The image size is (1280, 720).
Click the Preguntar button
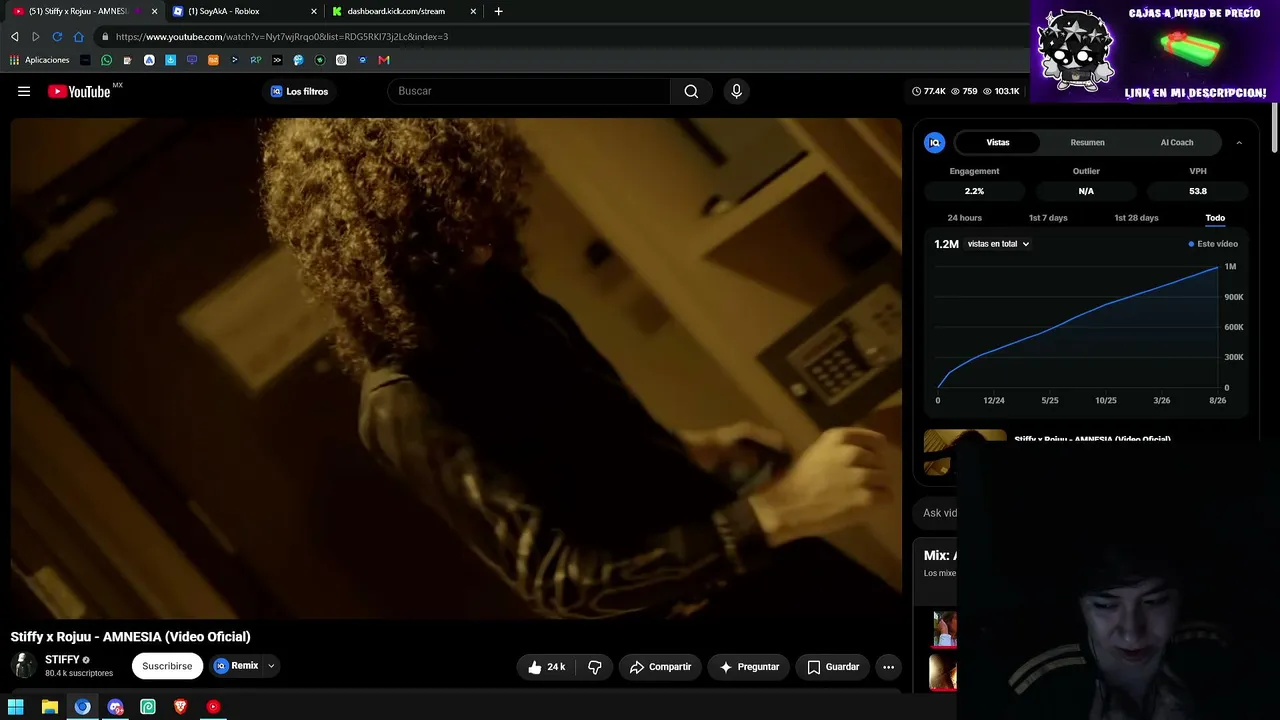(749, 667)
